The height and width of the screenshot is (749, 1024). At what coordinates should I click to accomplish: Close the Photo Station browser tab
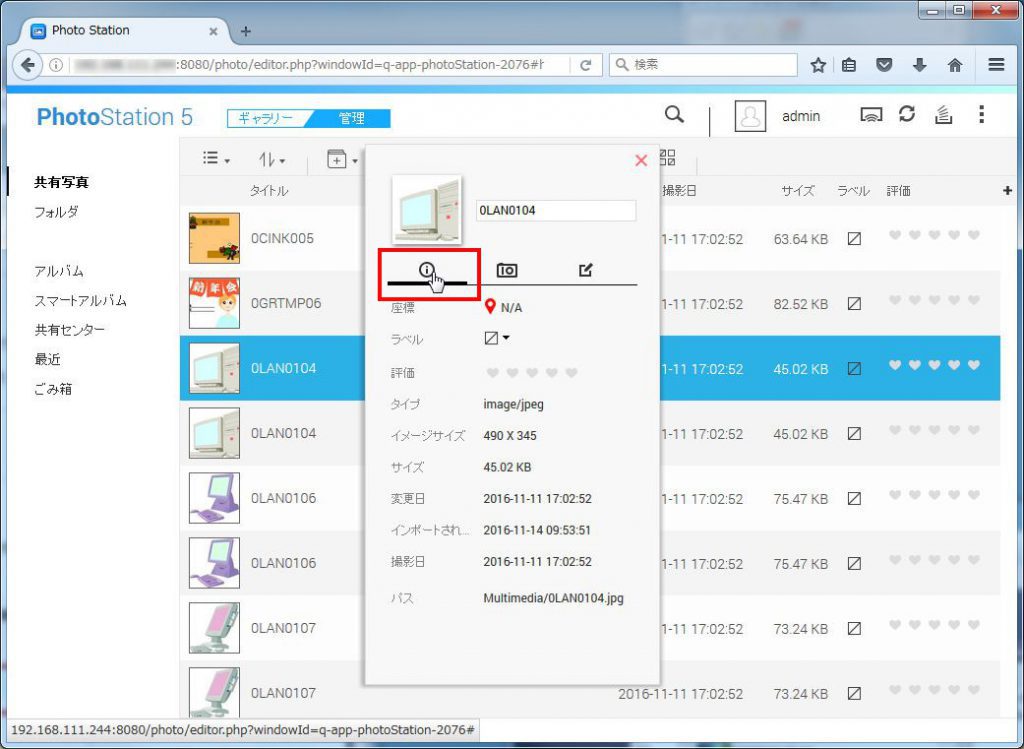point(213,31)
